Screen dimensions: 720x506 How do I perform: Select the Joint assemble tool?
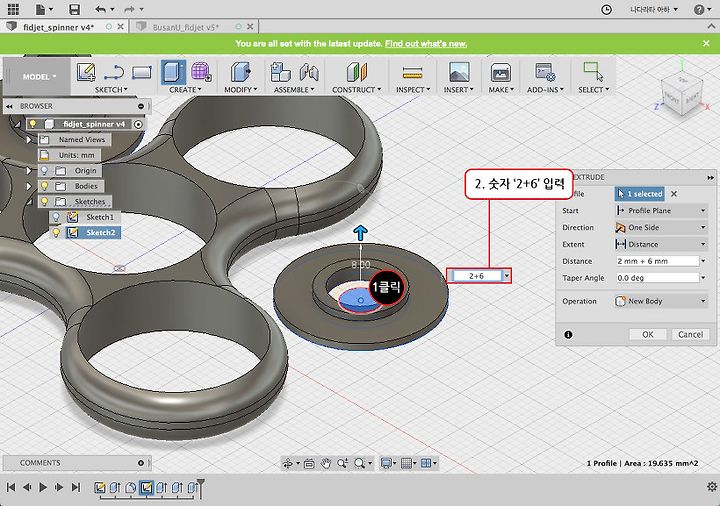click(309, 73)
